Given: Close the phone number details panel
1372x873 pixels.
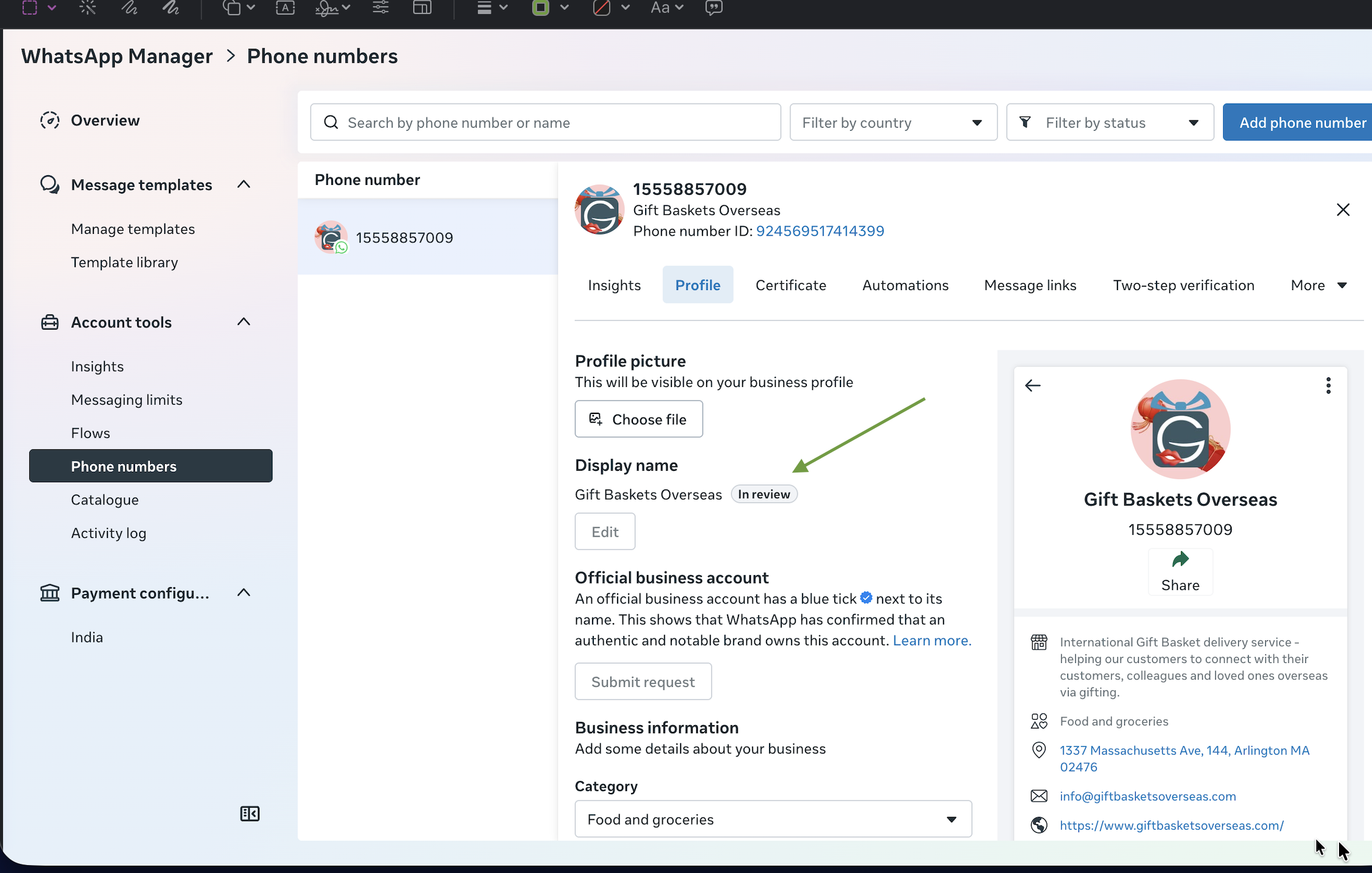Looking at the screenshot, I should click(x=1343, y=210).
